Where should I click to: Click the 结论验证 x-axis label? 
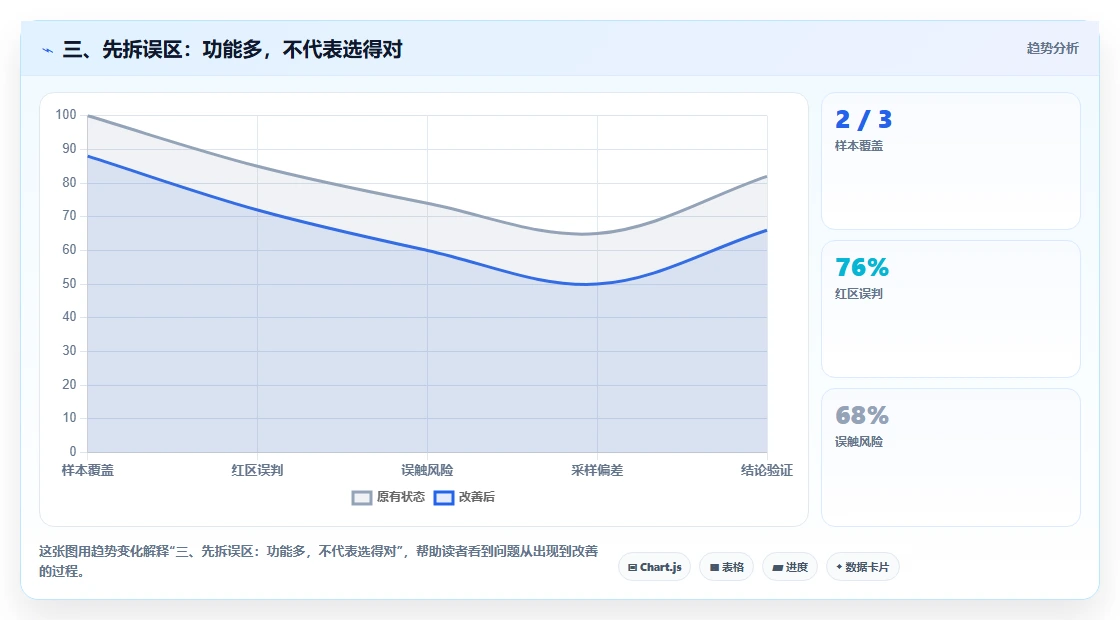pyautogui.click(x=766, y=470)
